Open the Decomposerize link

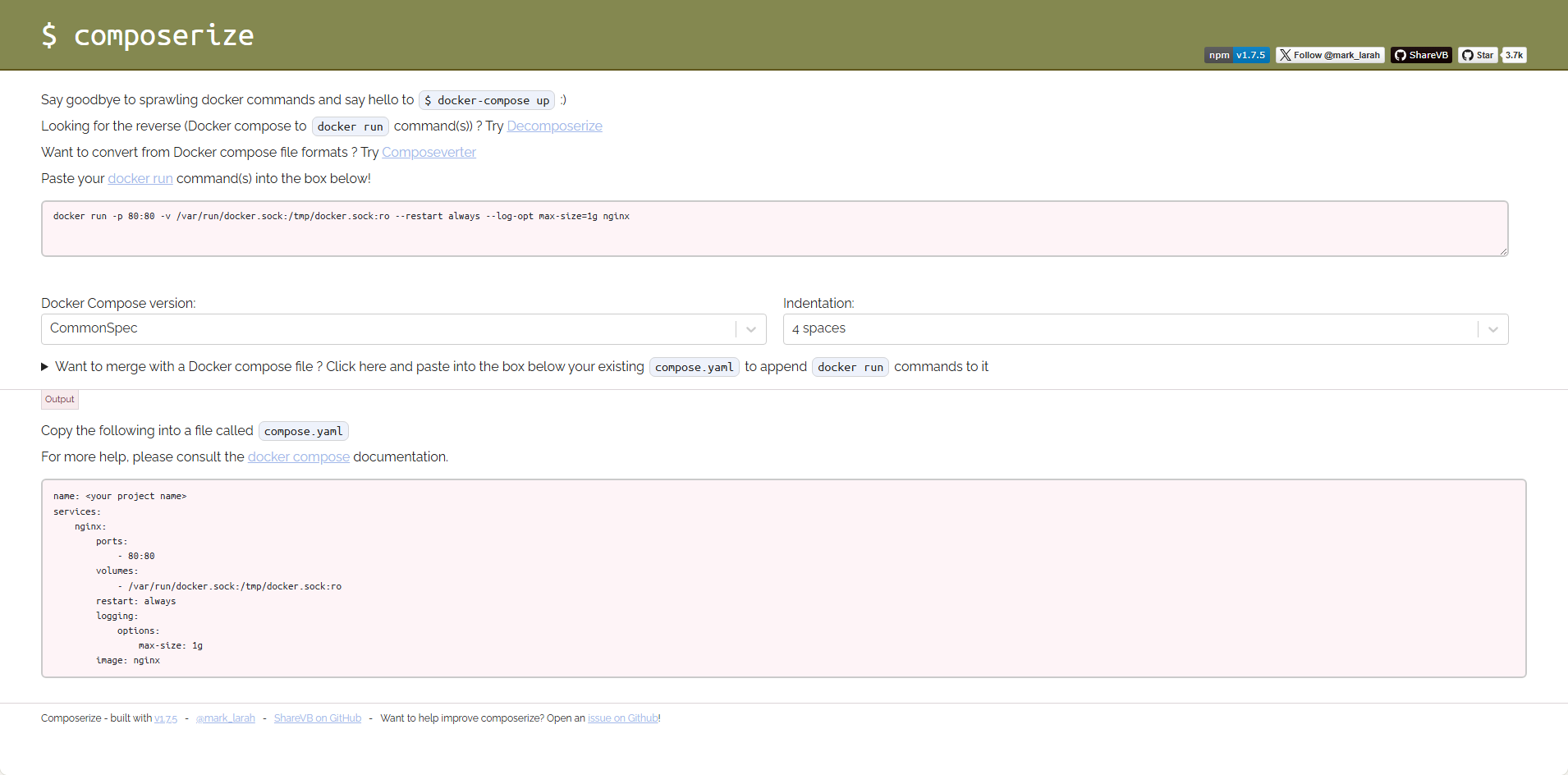pos(555,126)
